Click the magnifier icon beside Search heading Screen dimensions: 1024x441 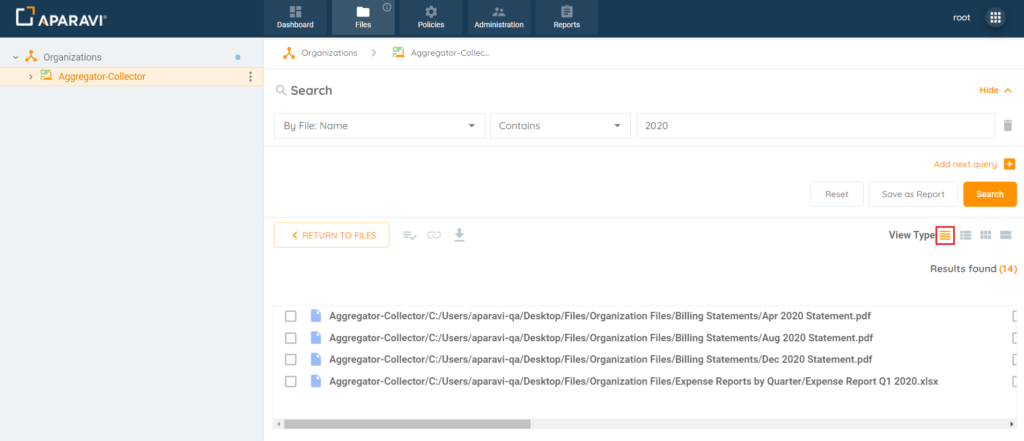coord(281,90)
